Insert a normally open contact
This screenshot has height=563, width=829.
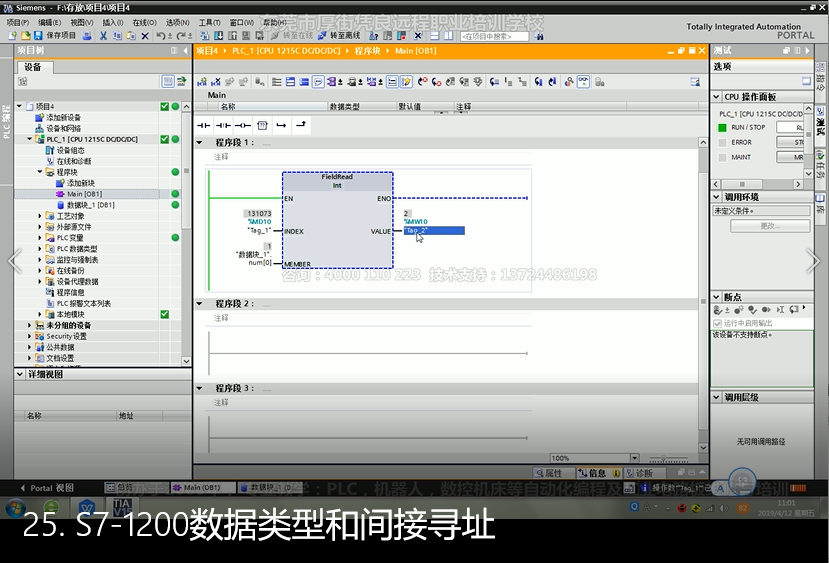[x=204, y=125]
